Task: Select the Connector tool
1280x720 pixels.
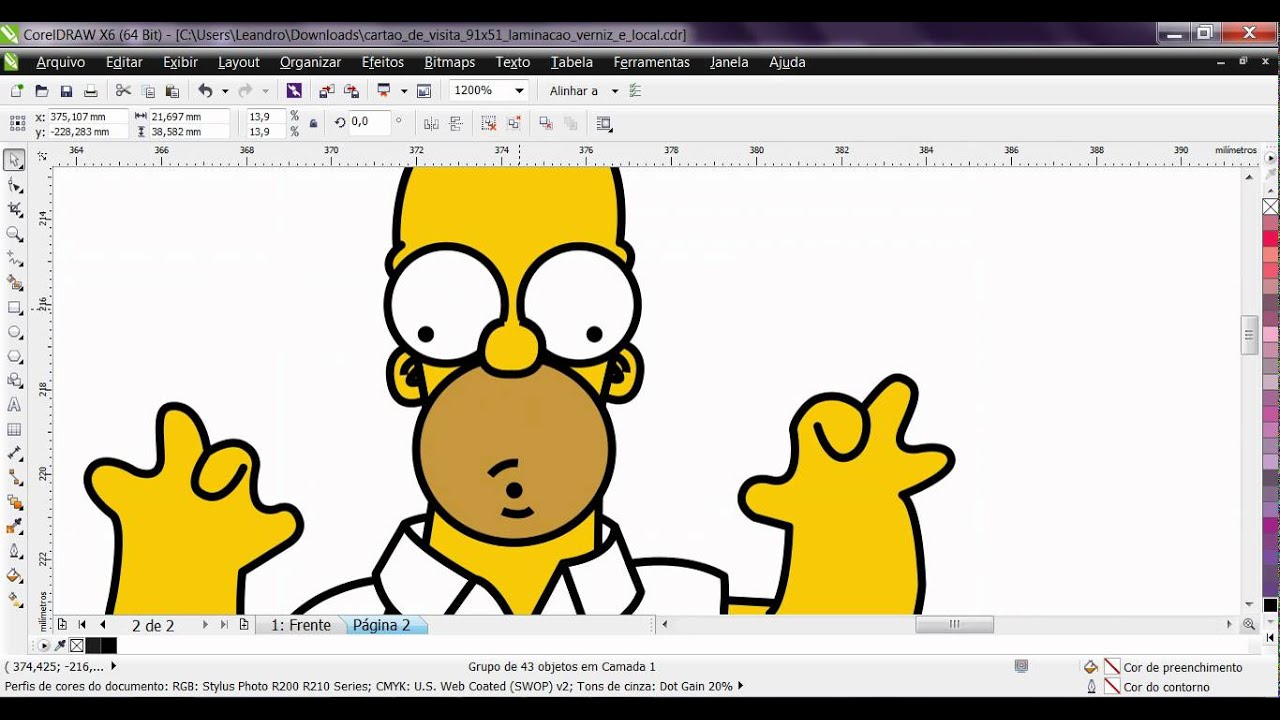Action: point(14,478)
